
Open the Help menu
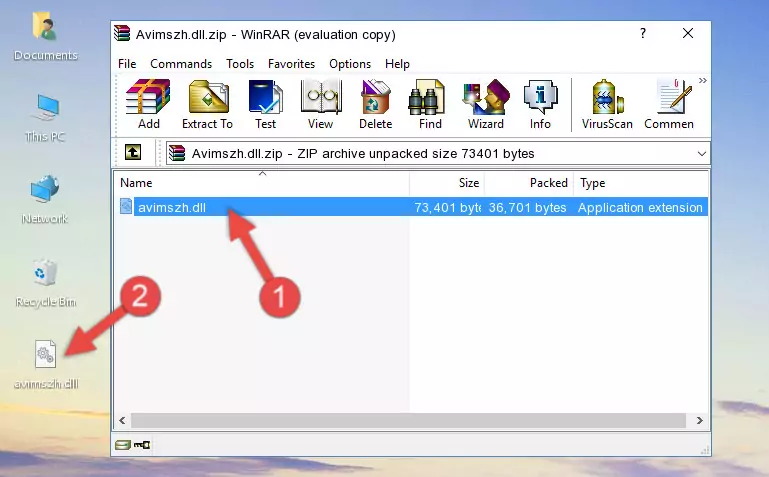coord(397,64)
